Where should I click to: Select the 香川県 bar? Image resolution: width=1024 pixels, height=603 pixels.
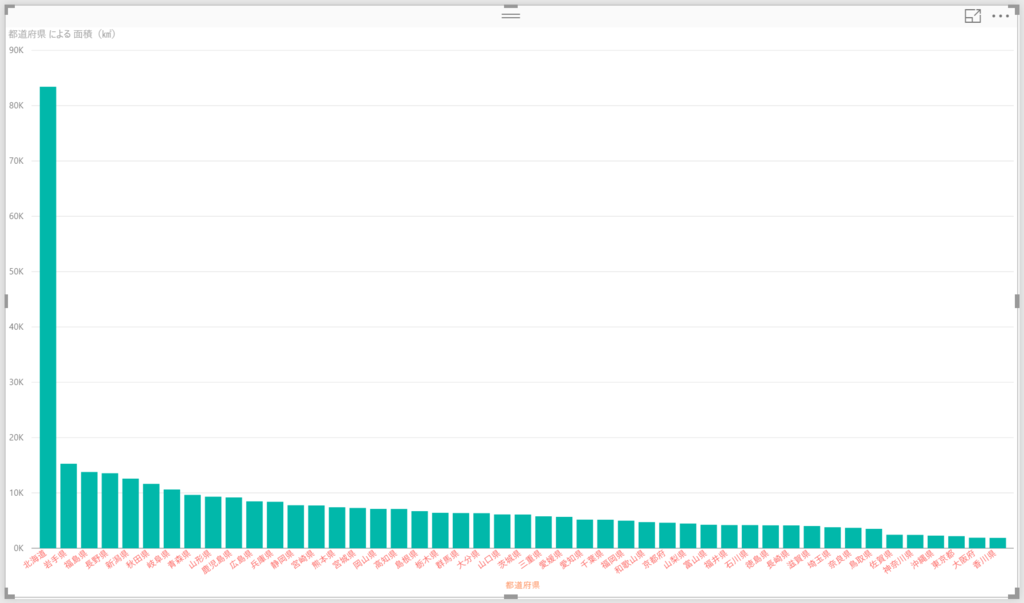[997, 543]
